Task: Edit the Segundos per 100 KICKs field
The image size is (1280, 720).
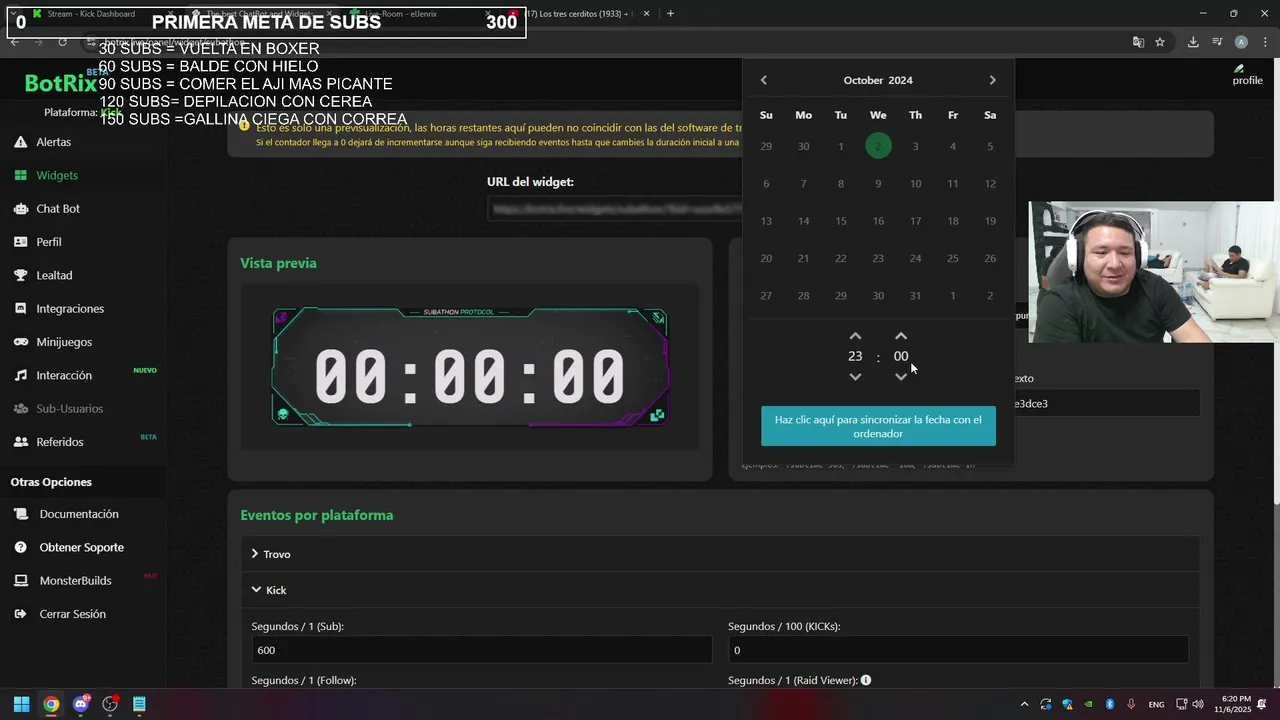Action: point(958,650)
